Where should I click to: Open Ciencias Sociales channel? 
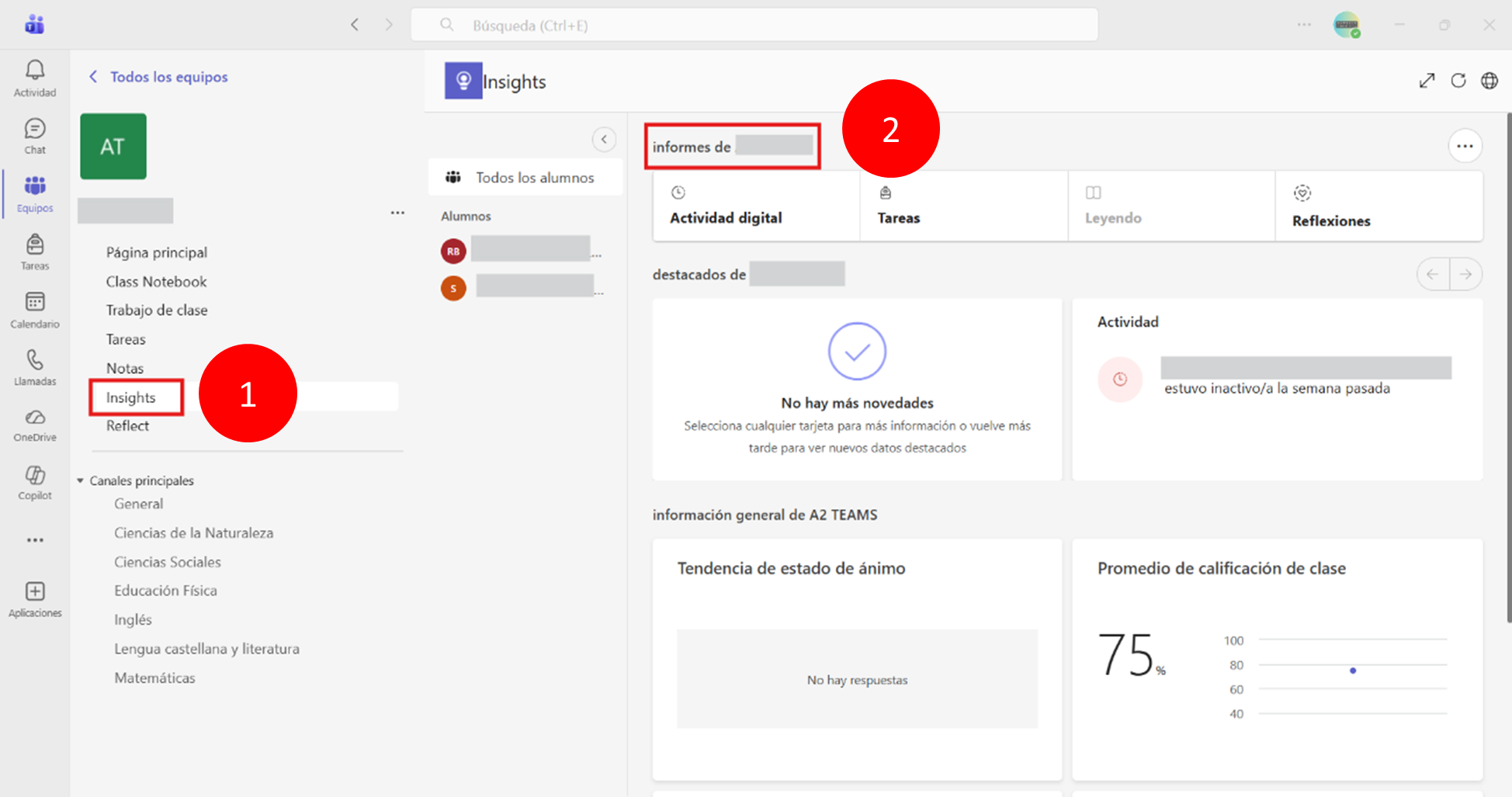(x=168, y=562)
